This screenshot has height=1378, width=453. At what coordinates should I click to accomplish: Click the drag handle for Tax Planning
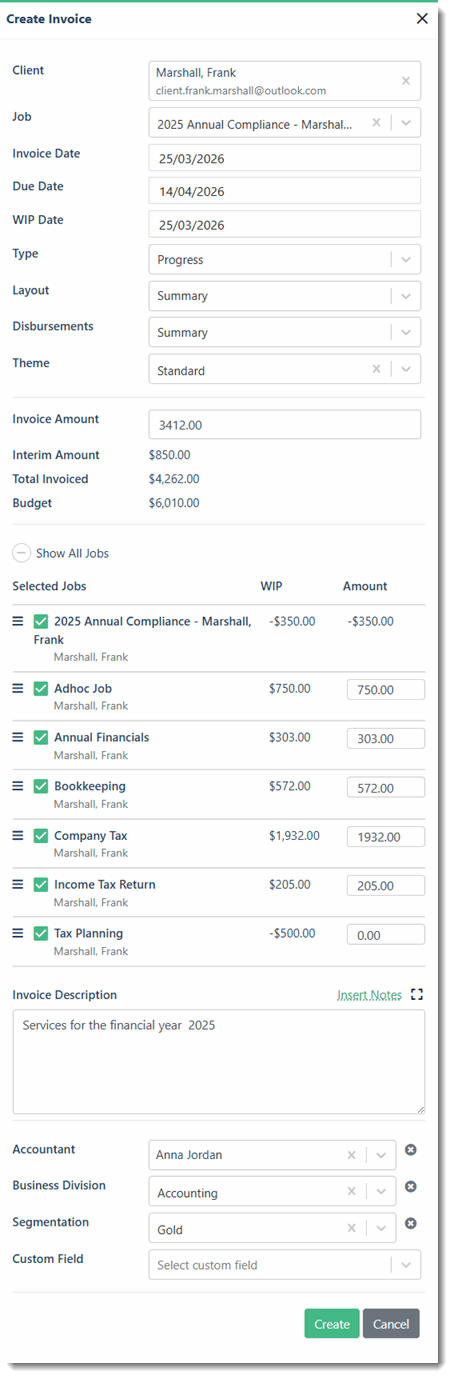[17, 933]
